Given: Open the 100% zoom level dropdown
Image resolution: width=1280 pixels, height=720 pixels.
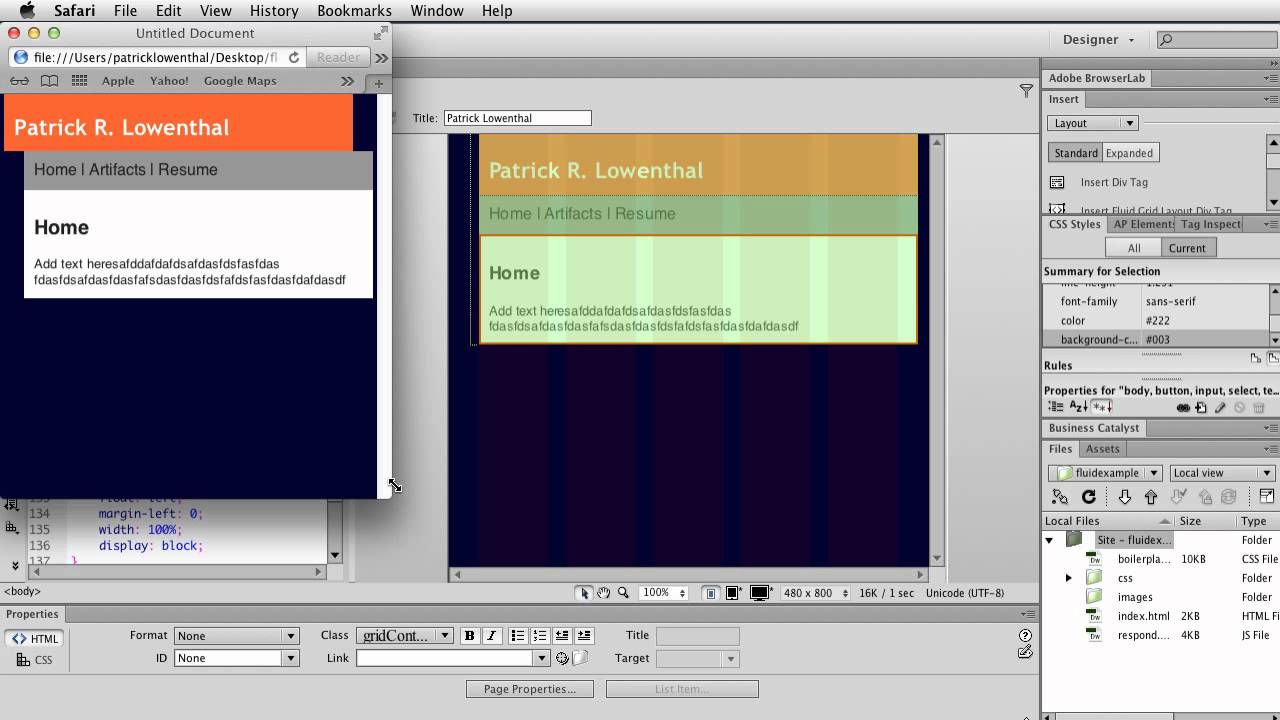Looking at the screenshot, I should [x=662, y=593].
